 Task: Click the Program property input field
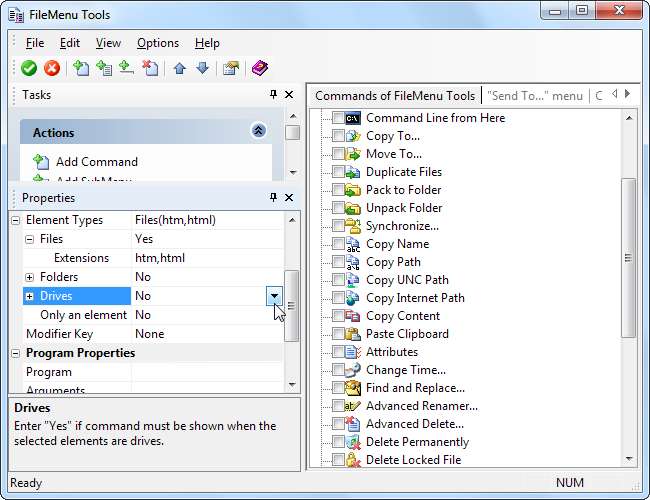[206, 372]
